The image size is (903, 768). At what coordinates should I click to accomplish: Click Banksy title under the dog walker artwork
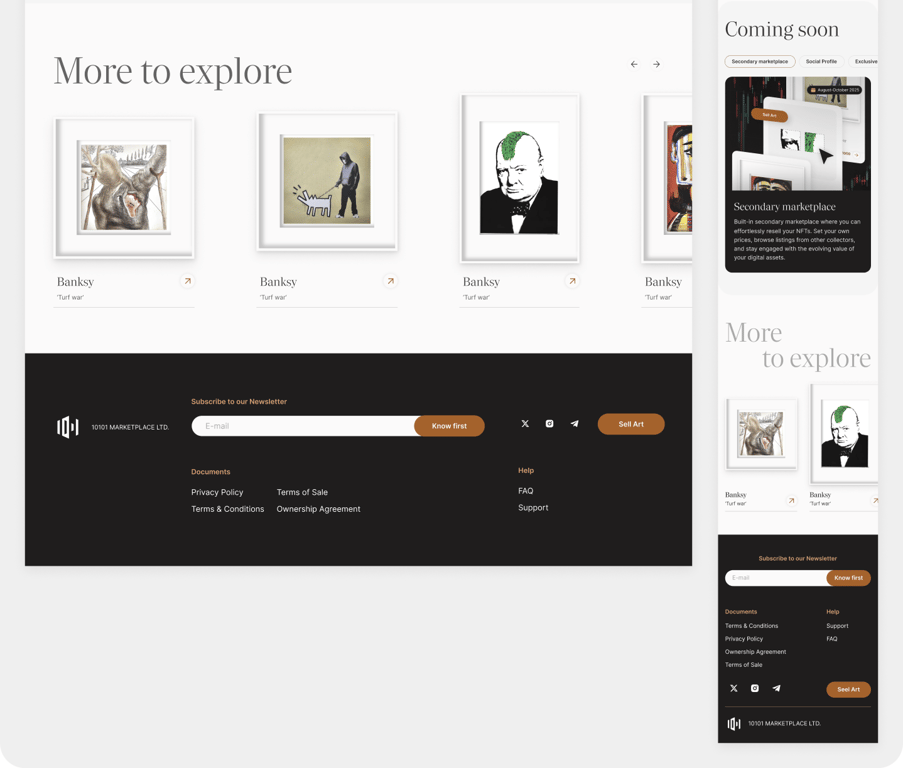278,282
